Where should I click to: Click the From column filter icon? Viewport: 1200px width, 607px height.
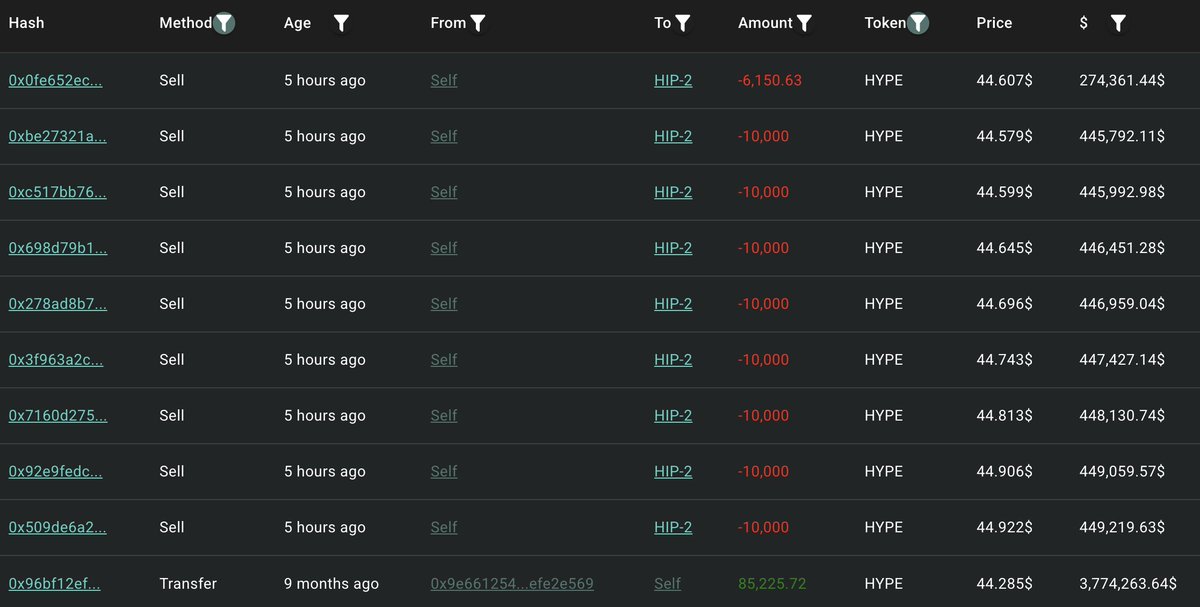[478, 23]
